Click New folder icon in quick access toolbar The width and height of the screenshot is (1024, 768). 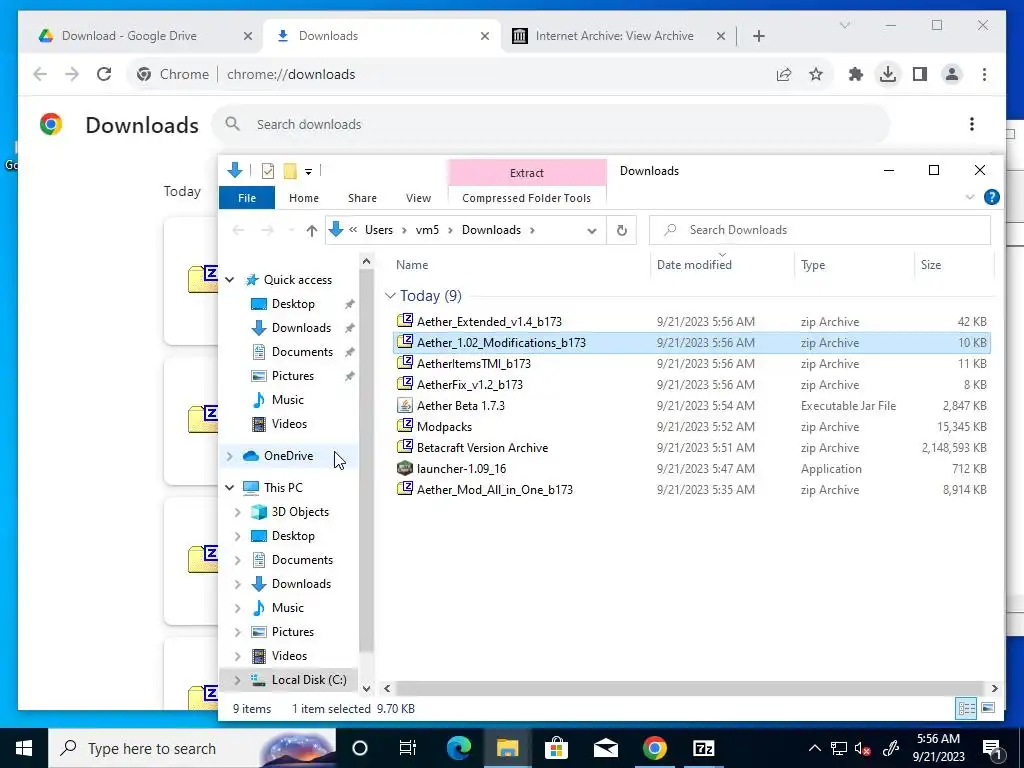[290, 170]
